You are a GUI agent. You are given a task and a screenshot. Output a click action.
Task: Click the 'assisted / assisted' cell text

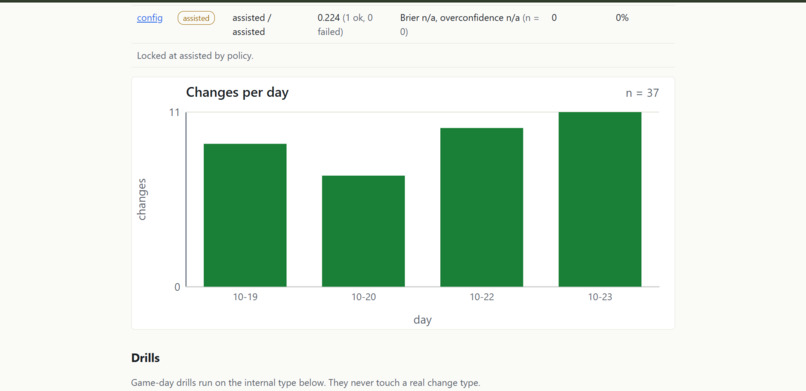tap(252, 25)
